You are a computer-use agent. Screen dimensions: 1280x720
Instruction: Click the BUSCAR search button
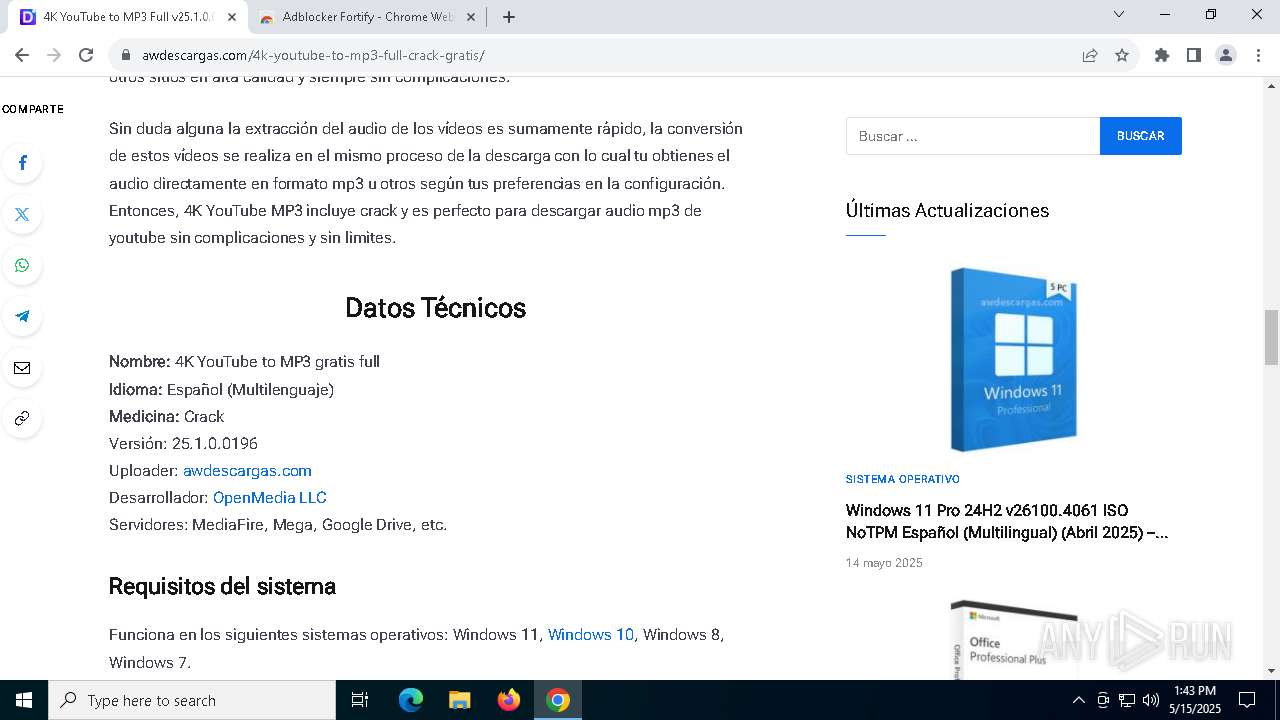(1141, 136)
